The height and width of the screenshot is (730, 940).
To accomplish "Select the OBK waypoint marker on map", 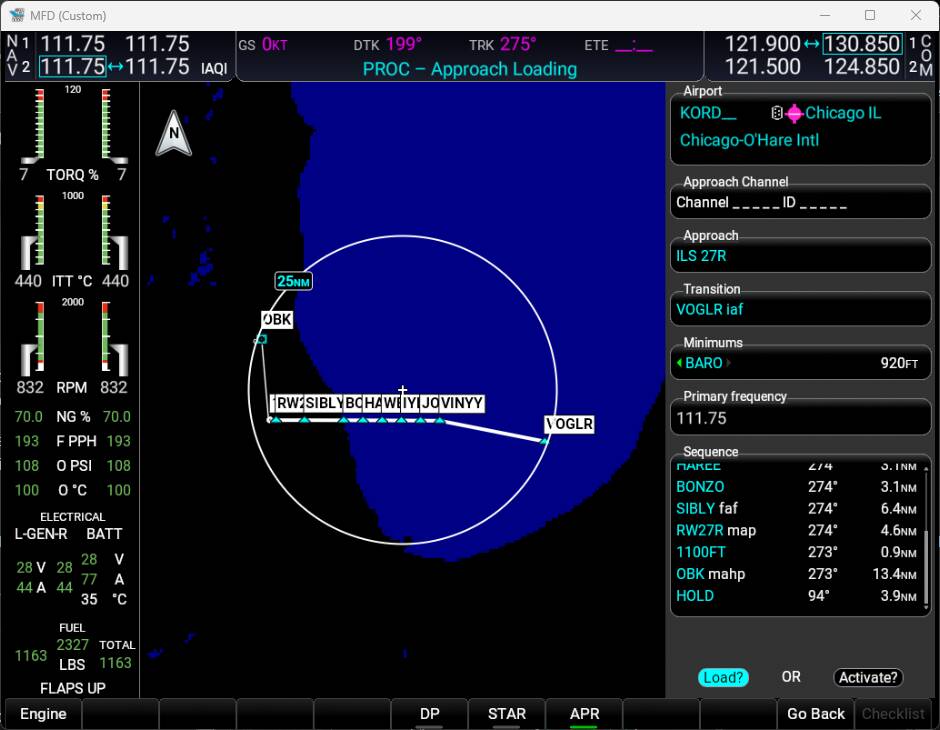I will coord(262,339).
